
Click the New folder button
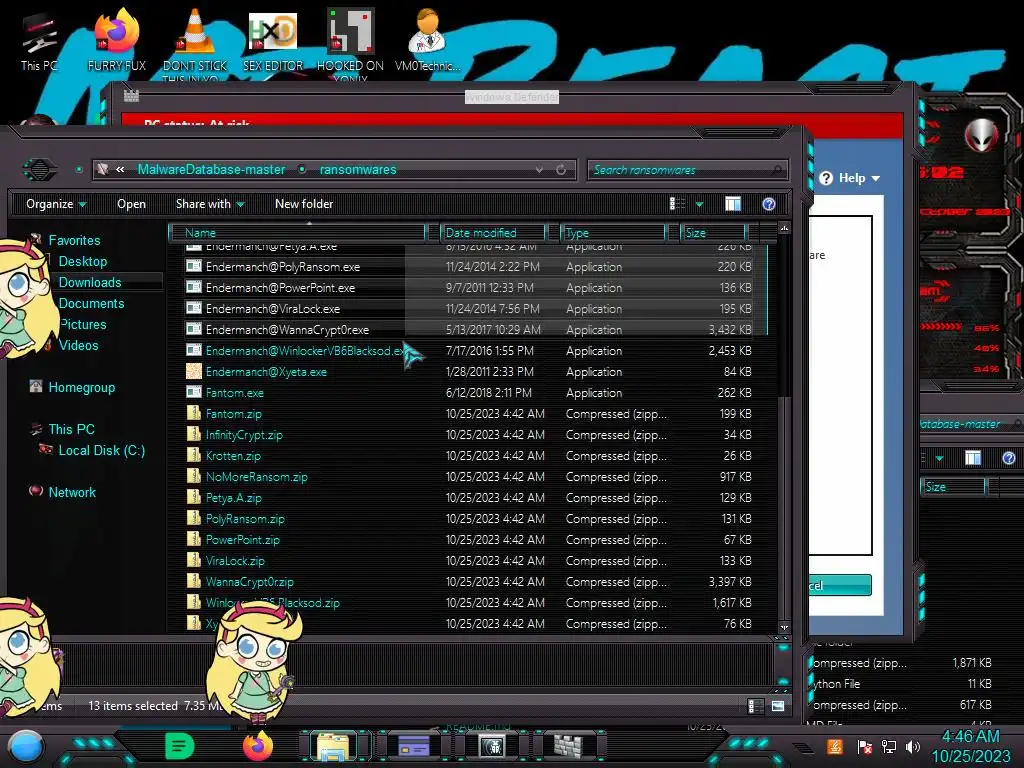304,204
